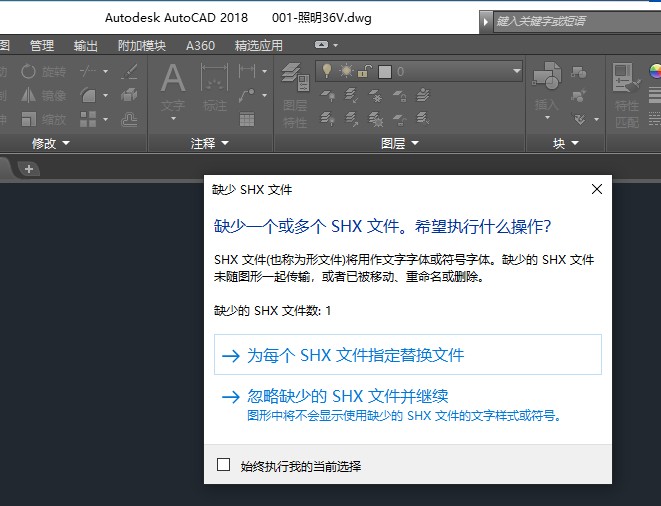This screenshot has height=506, width=661.
Task: Click the Table icon in annotation panel
Action: [248, 118]
